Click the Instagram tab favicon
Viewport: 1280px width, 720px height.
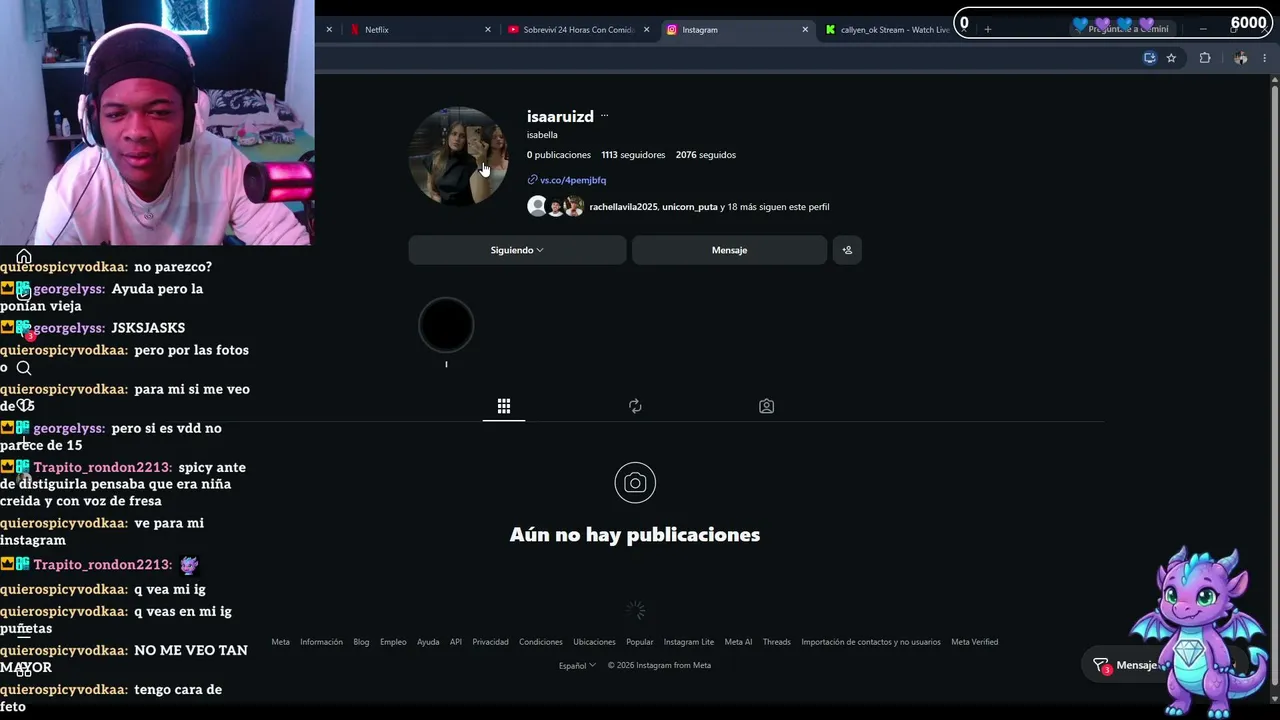672,30
